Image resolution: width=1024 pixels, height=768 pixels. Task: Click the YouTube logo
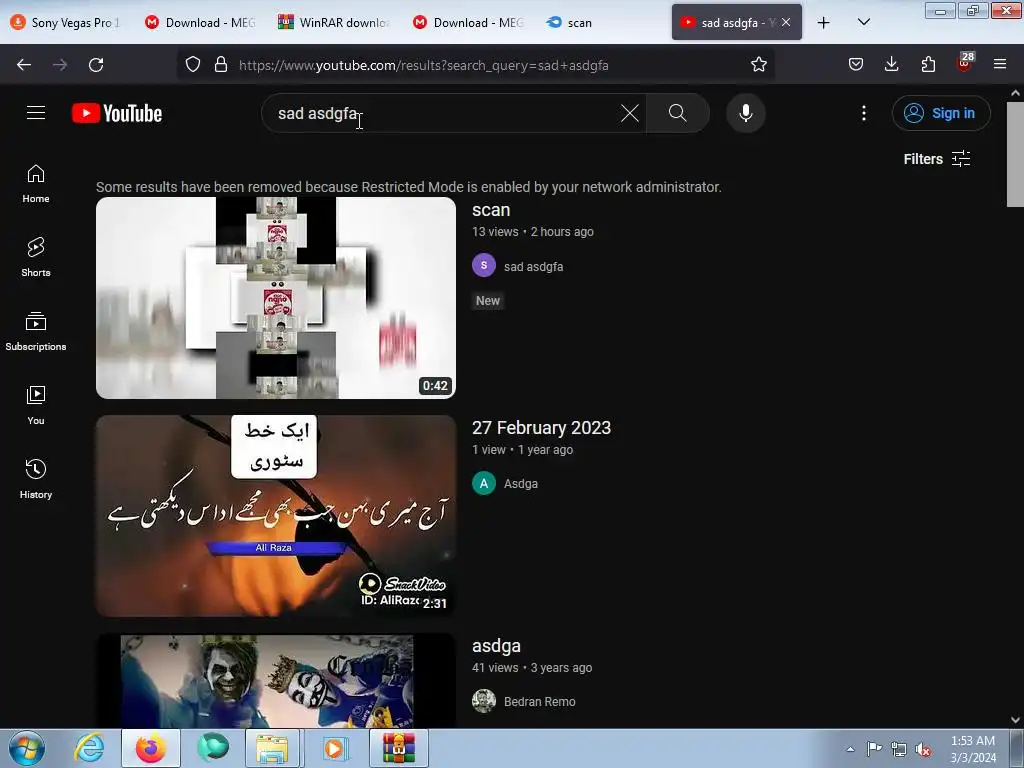[x=117, y=114]
